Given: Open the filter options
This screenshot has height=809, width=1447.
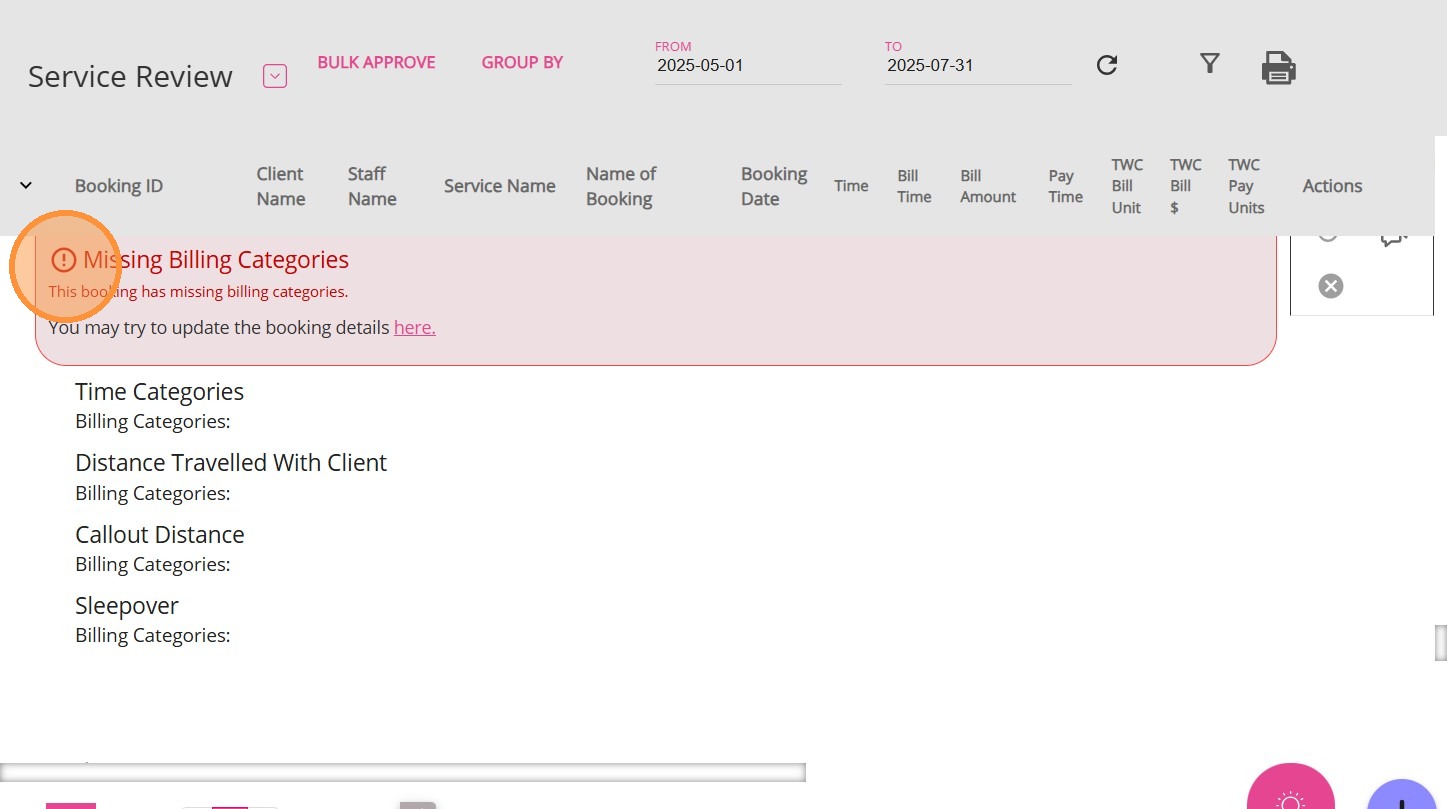Looking at the screenshot, I should pyautogui.click(x=1210, y=64).
